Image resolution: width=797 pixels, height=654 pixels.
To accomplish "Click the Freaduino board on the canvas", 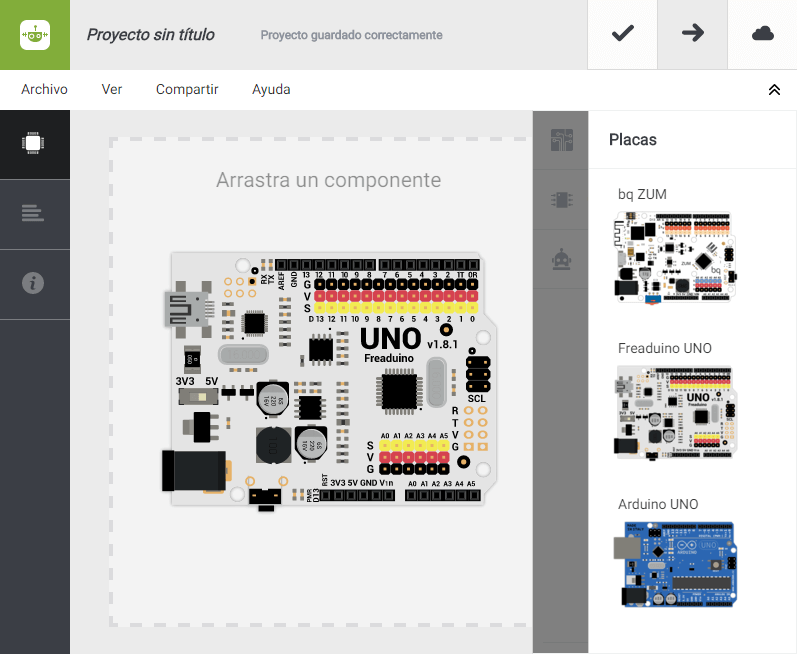I will pyautogui.click(x=329, y=381).
